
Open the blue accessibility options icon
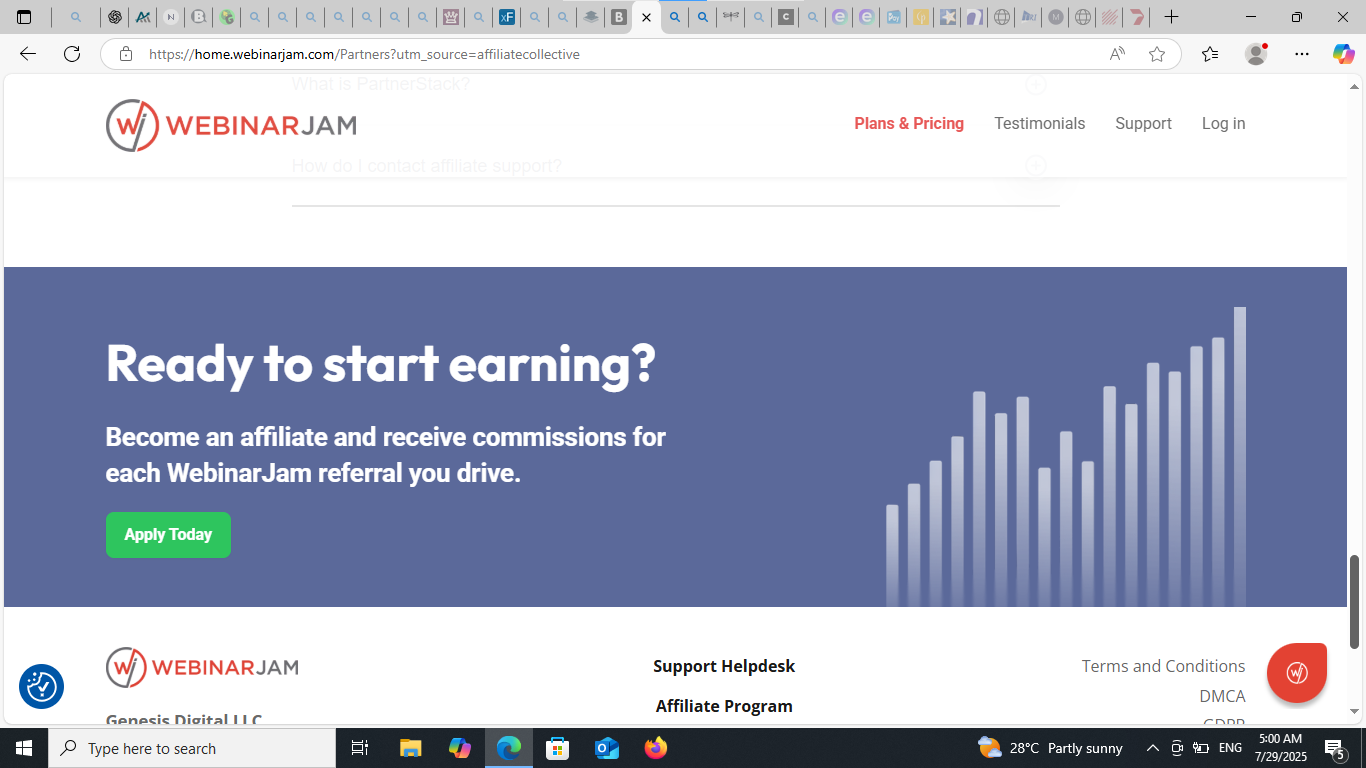click(x=41, y=687)
